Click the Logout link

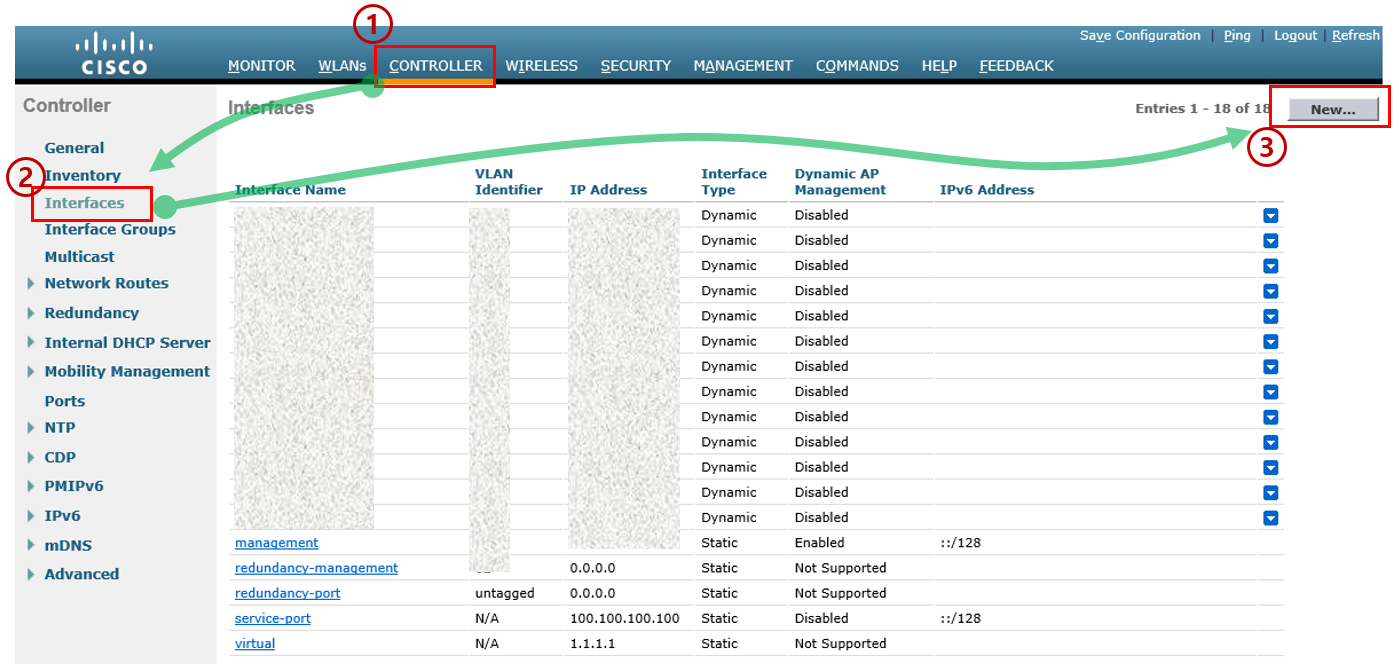tap(1295, 36)
